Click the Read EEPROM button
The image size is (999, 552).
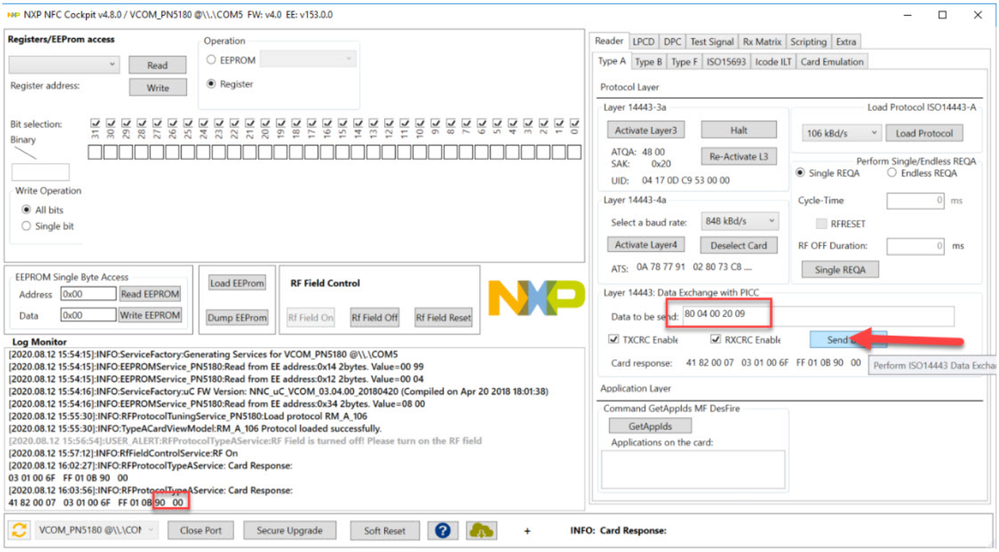coord(150,294)
